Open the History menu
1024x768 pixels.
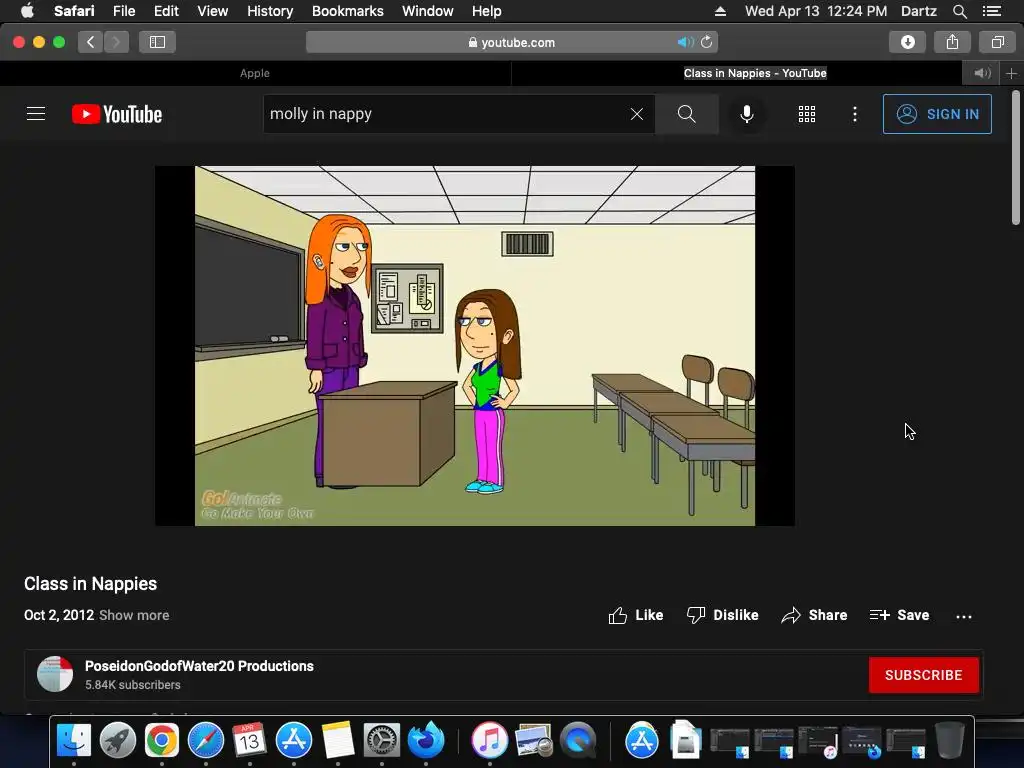pyautogui.click(x=270, y=11)
